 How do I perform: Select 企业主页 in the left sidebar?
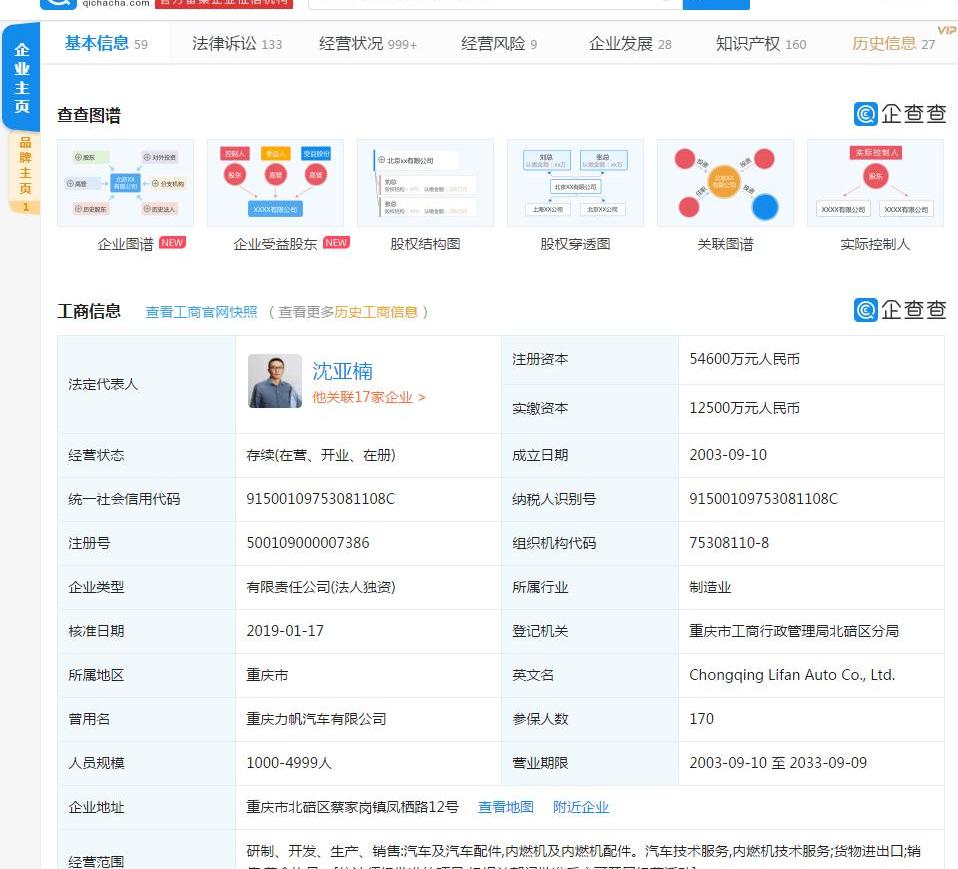pos(21,77)
